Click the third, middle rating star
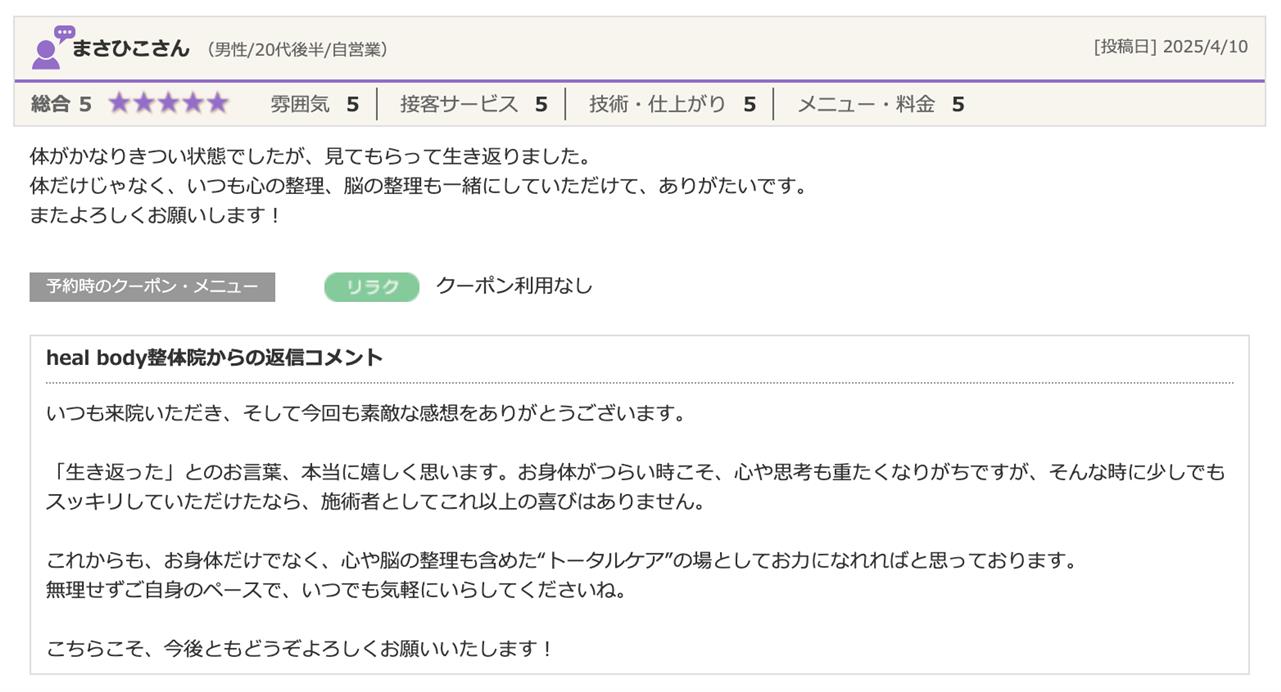The height and width of the screenshot is (692, 1281). tap(168, 103)
